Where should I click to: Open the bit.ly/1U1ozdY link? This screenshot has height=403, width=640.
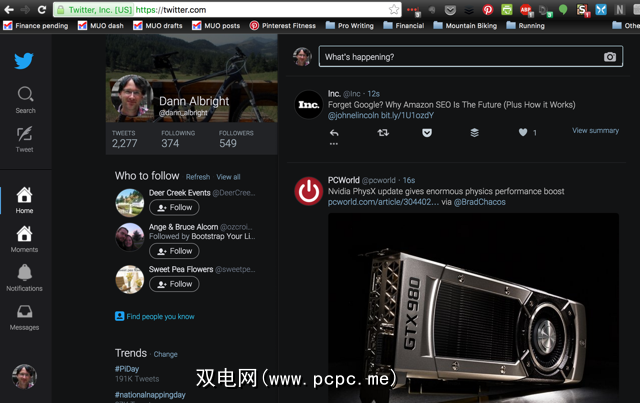pyautogui.click(x=407, y=116)
